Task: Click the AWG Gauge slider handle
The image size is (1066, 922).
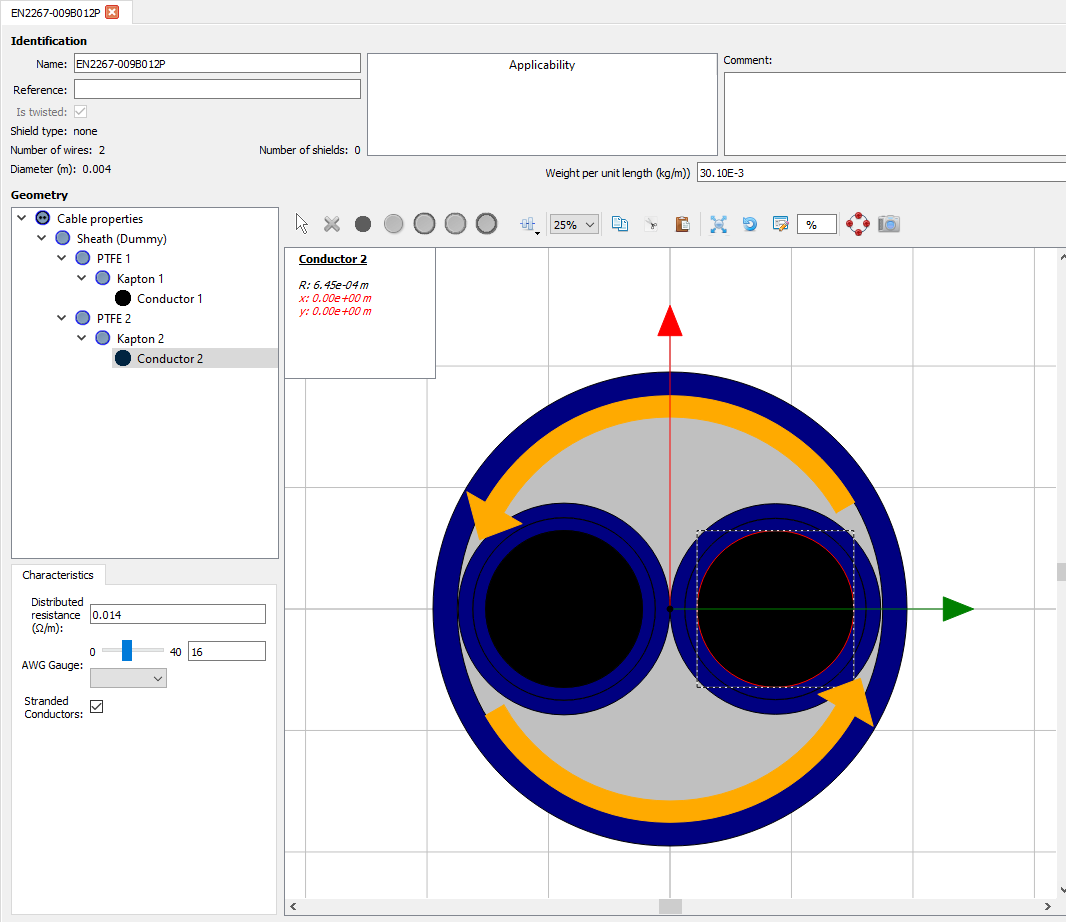Action: coord(127,651)
